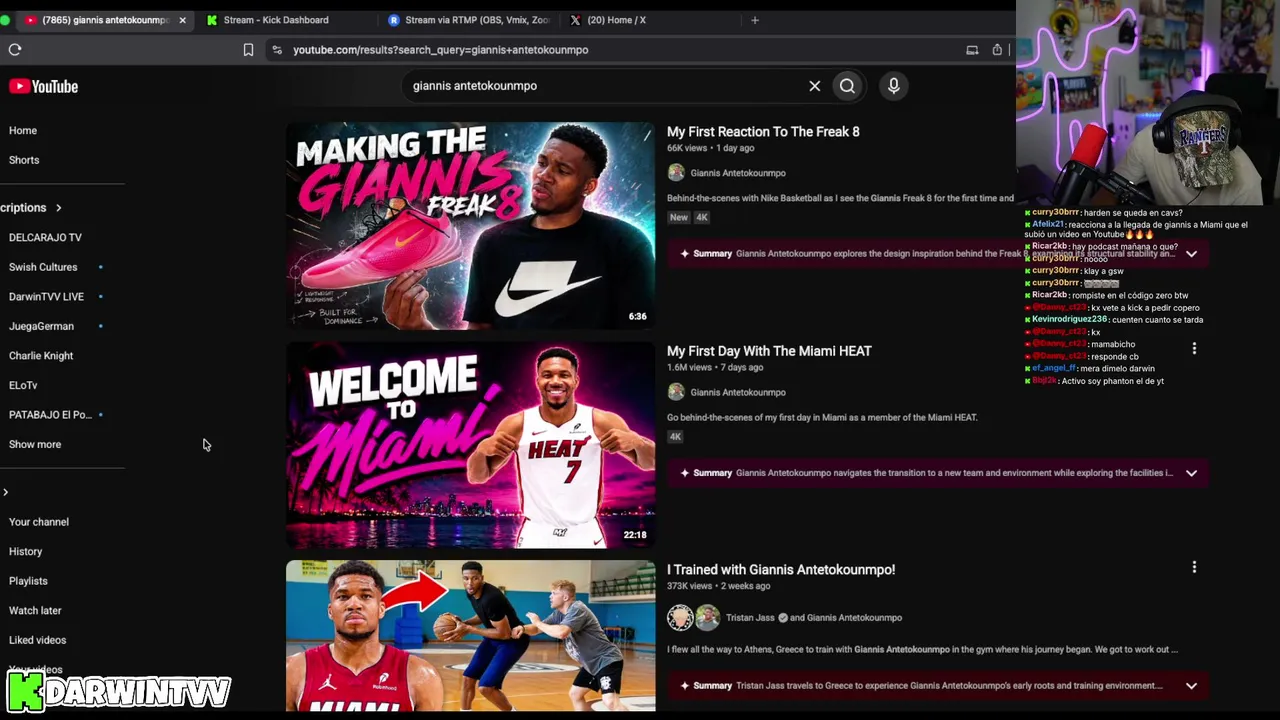Open the share icon in the address bar
1280x720 pixels.
click(997, 50)
